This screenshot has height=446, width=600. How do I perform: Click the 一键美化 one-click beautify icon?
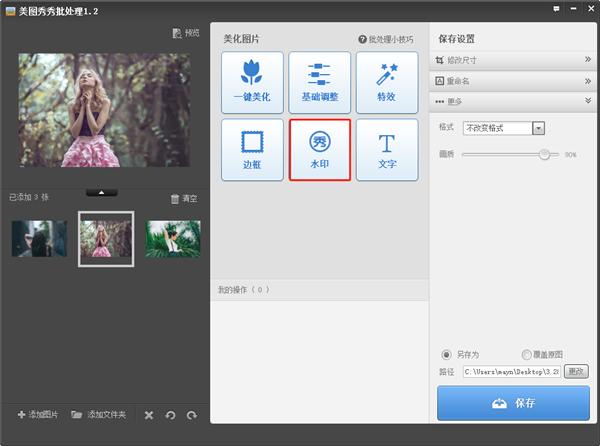coord(251,82)
